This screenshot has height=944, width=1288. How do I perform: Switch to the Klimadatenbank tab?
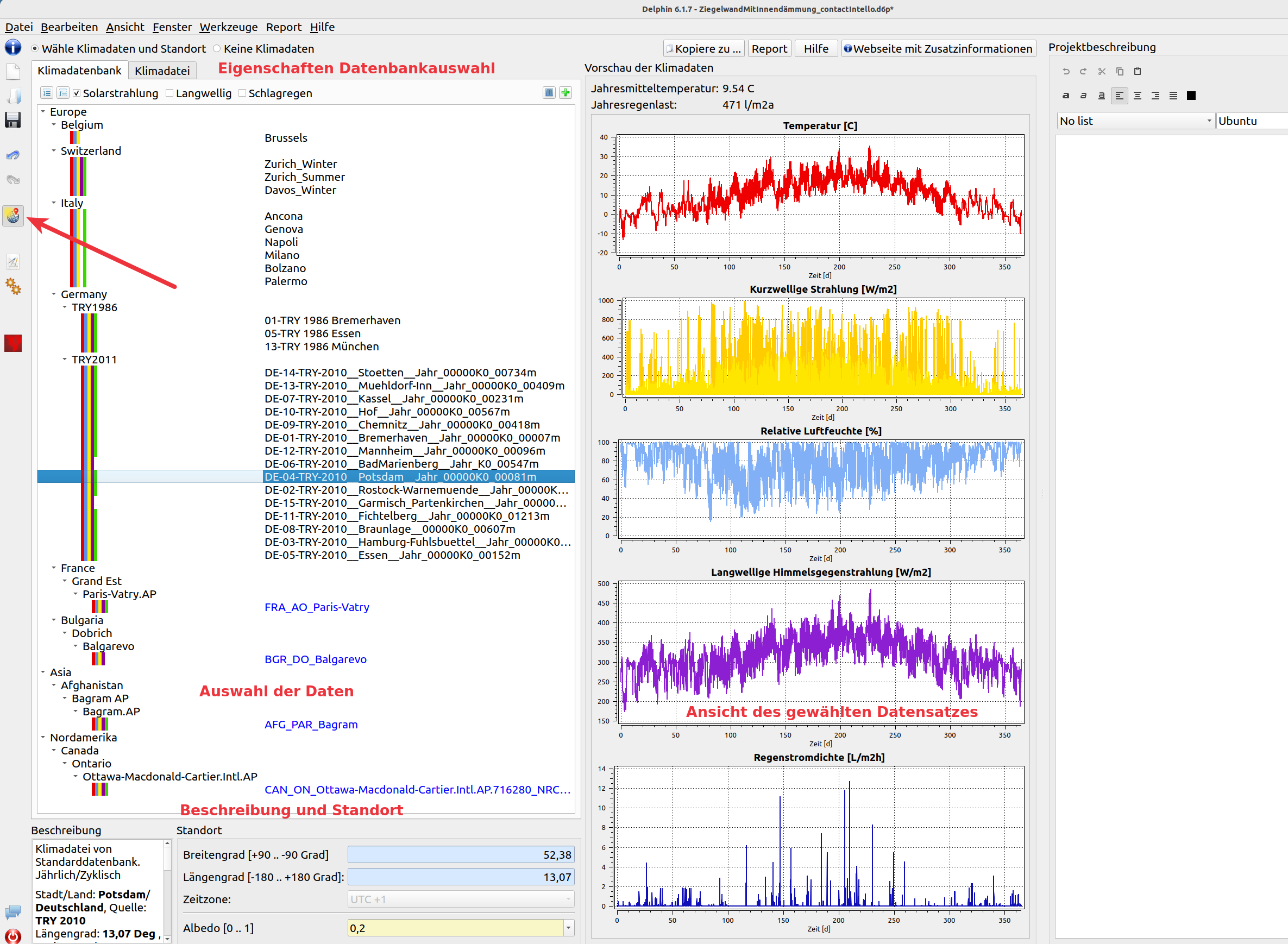tap(79, 70)
